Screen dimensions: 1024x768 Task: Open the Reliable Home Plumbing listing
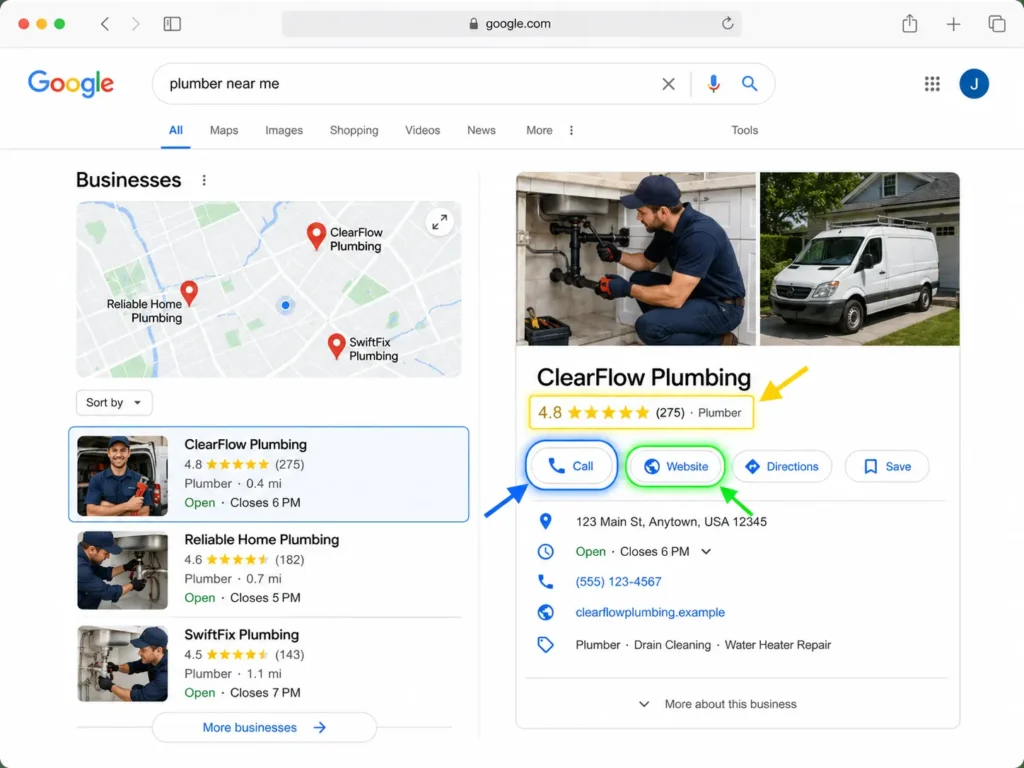tap(268, 568)
